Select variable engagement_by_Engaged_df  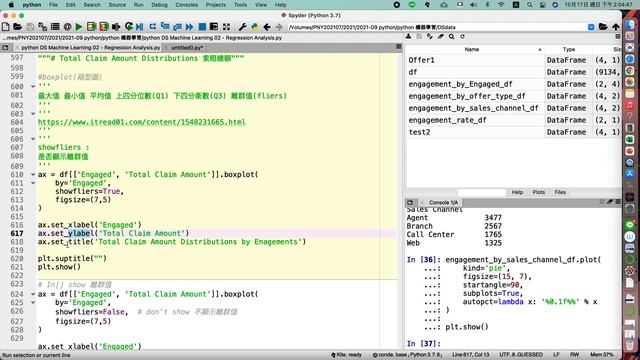coord(513,84)
